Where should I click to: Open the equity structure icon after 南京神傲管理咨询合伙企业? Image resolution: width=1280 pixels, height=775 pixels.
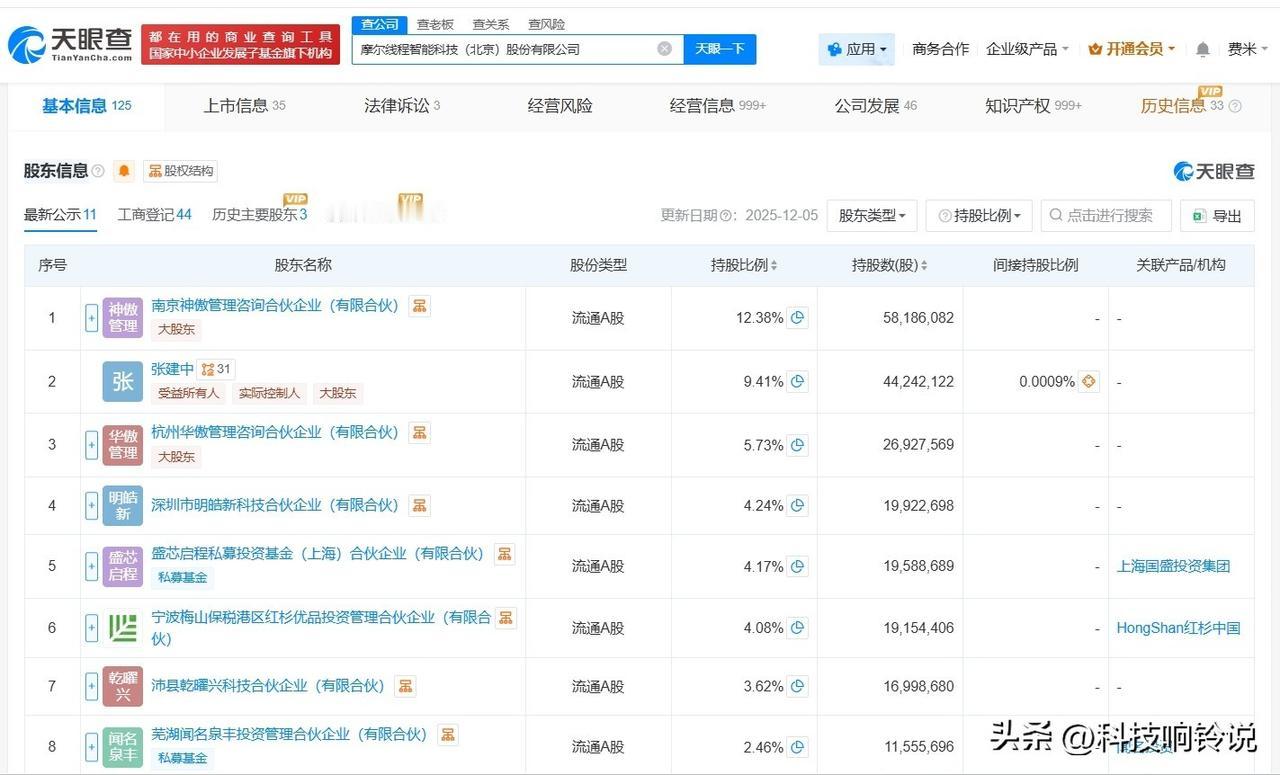click(x=420, y=306)
